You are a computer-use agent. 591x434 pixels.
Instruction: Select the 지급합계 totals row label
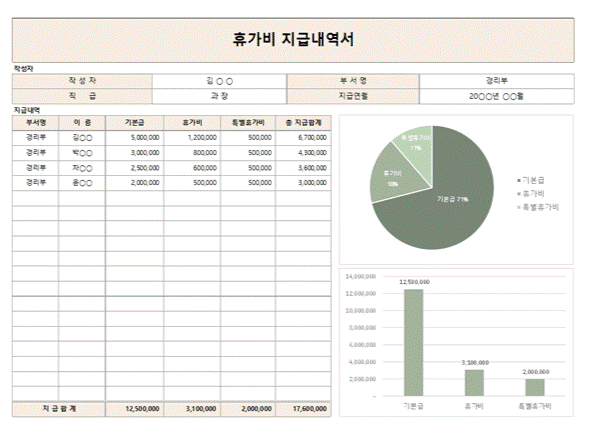[59, 409]
